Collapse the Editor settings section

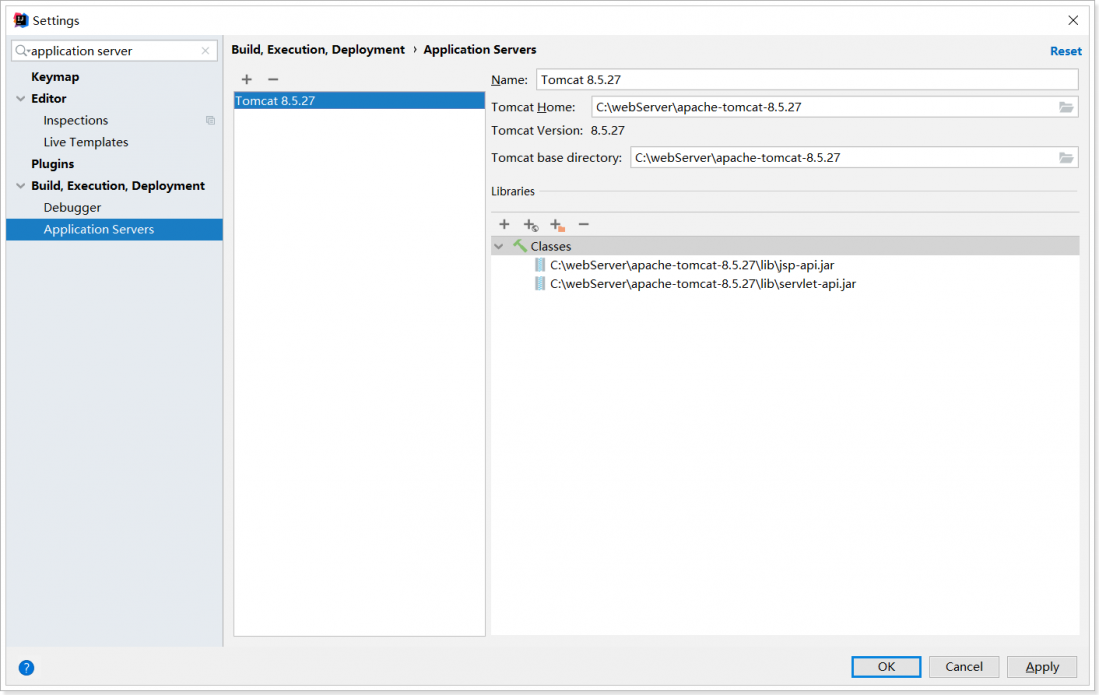(21, 99)
